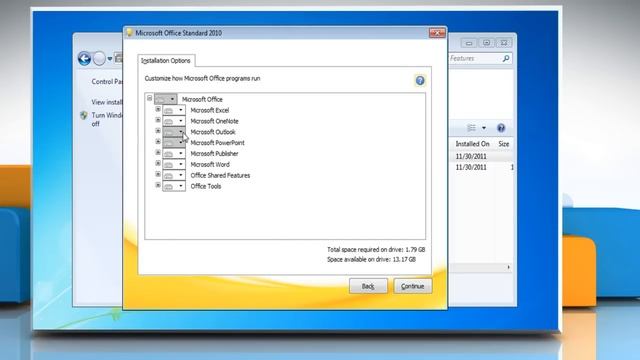Select the Office Shared Features label

click(x=220, y=176)
